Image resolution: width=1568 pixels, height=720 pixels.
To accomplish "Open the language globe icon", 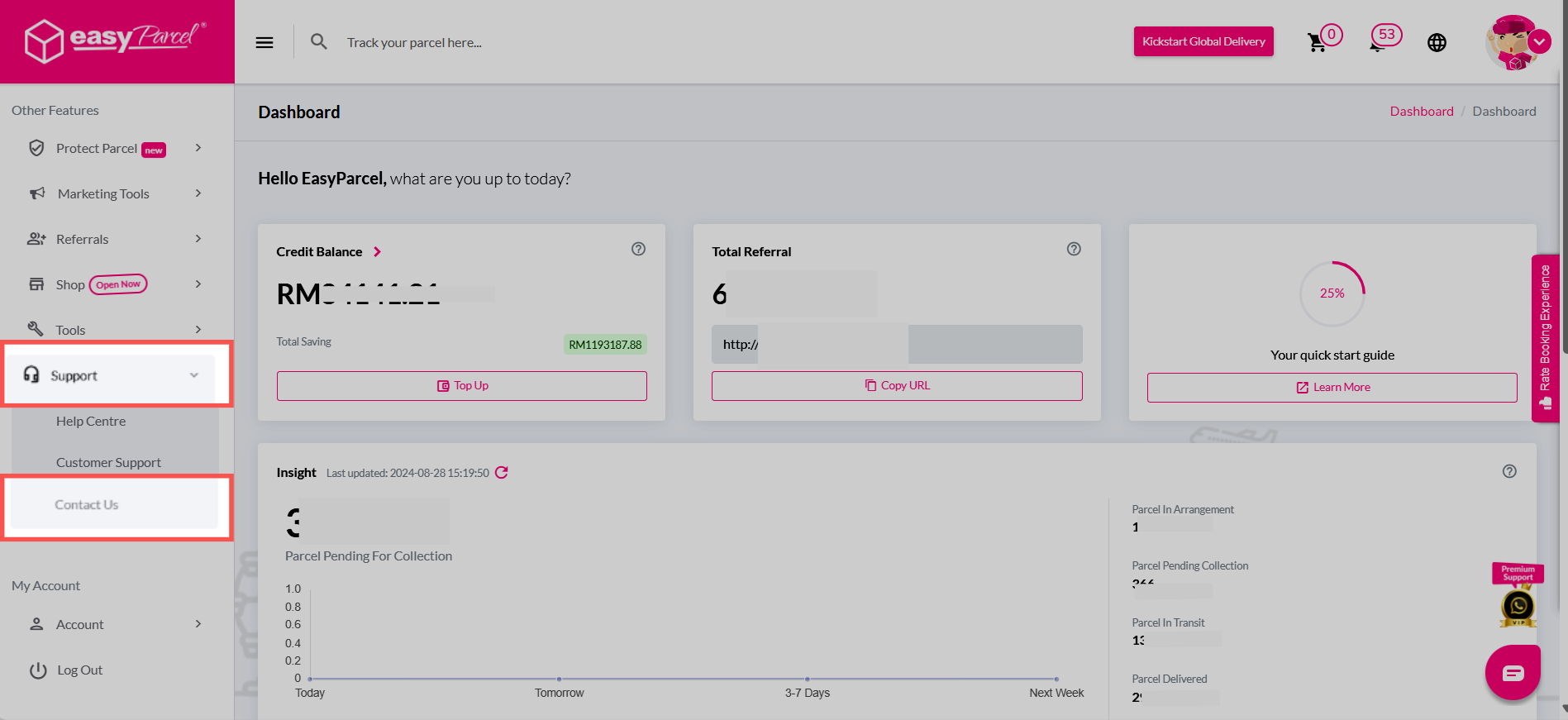I will coord(1437,42).
